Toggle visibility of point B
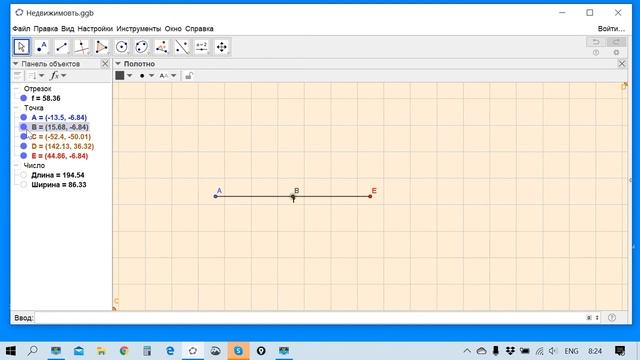This screenshot has width=640, height=360. (24, 127)
